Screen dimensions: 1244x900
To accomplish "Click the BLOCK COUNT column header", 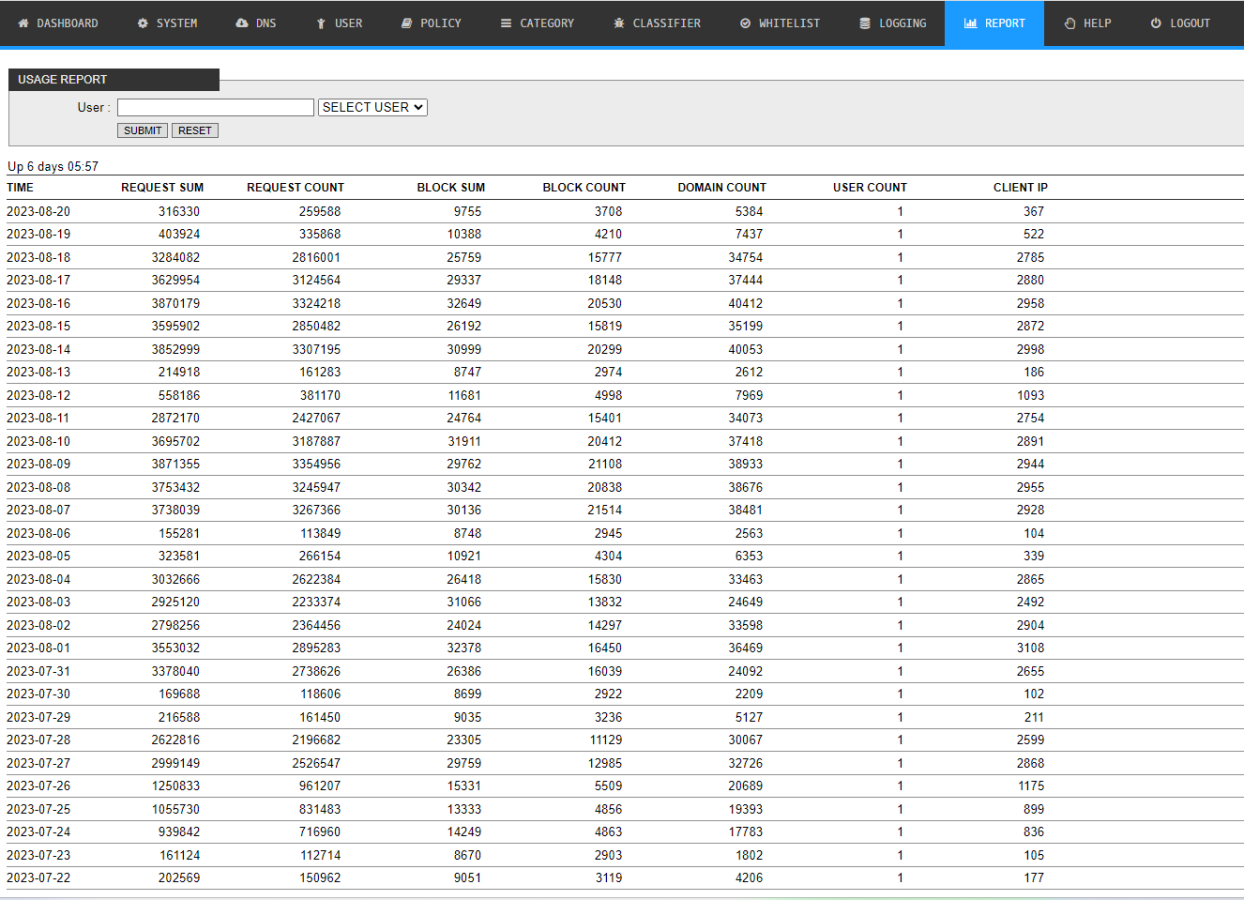I will pyautogui.click(x=584, y=187).
